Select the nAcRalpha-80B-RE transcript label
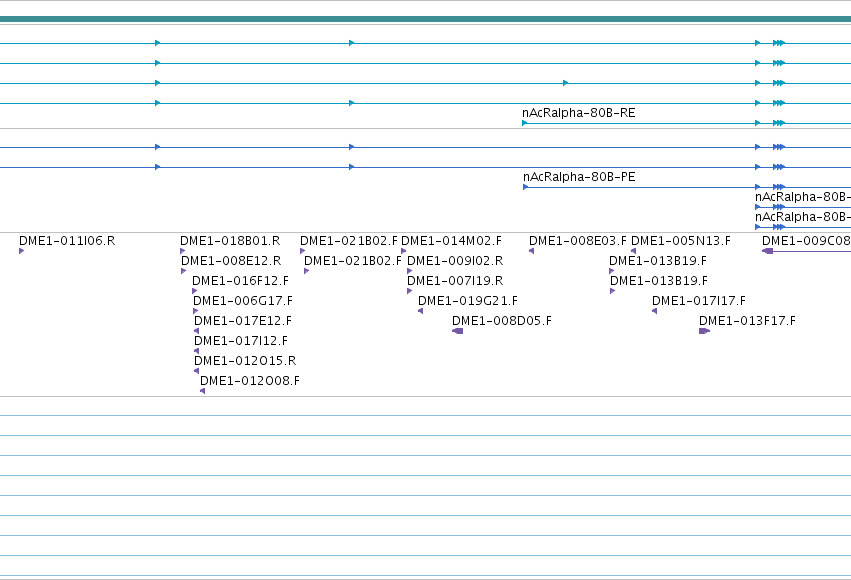Image resolution: width=851 pixels, height=580 pixels. coord(579,113)
